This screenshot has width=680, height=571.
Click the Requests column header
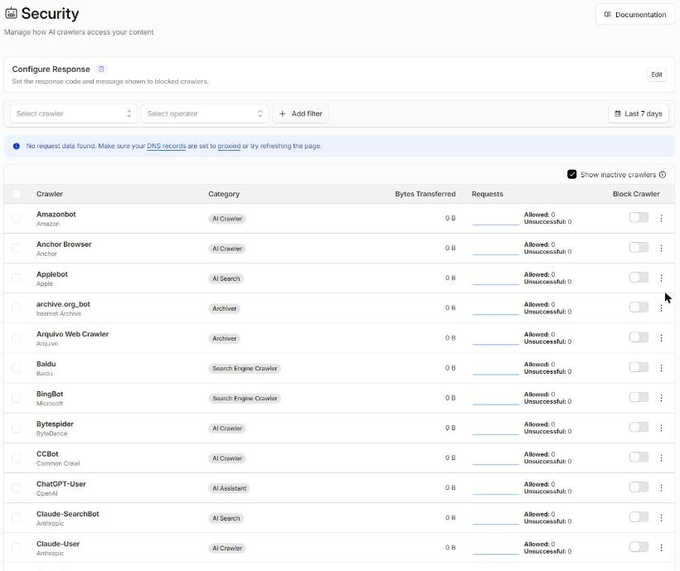(x=487, y=194)
